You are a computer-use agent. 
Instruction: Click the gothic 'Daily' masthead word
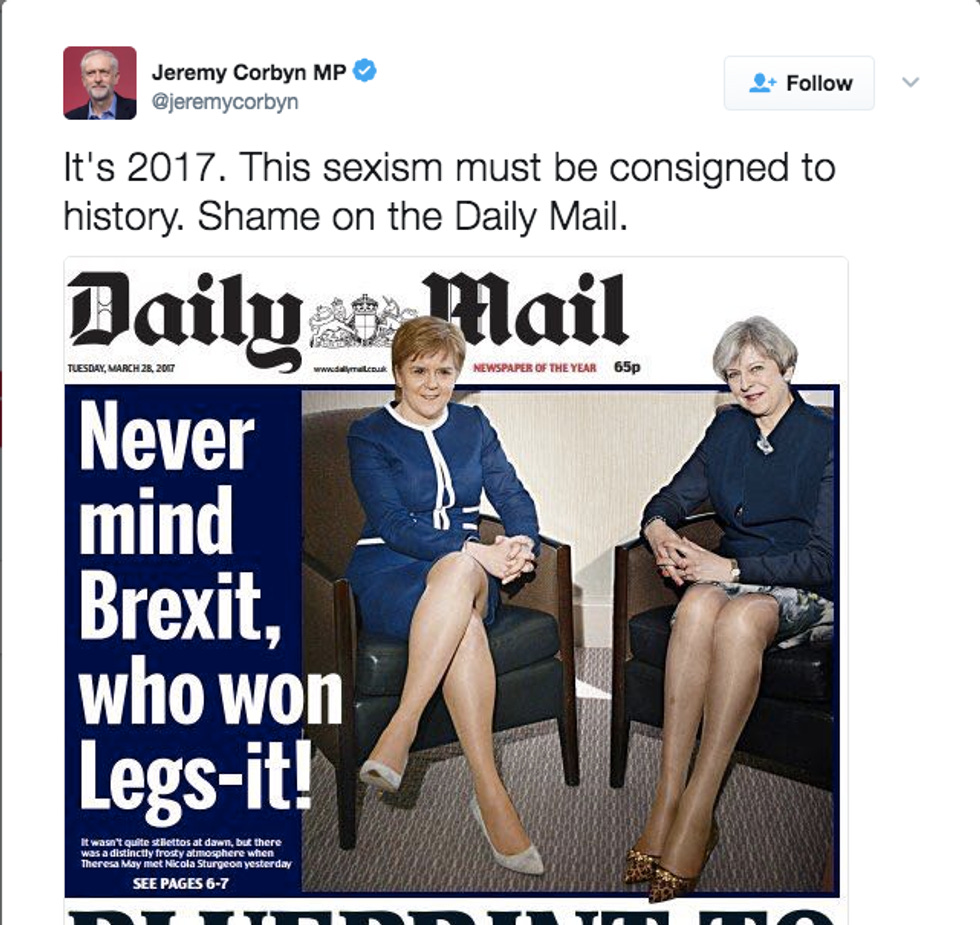coord(186,318)
